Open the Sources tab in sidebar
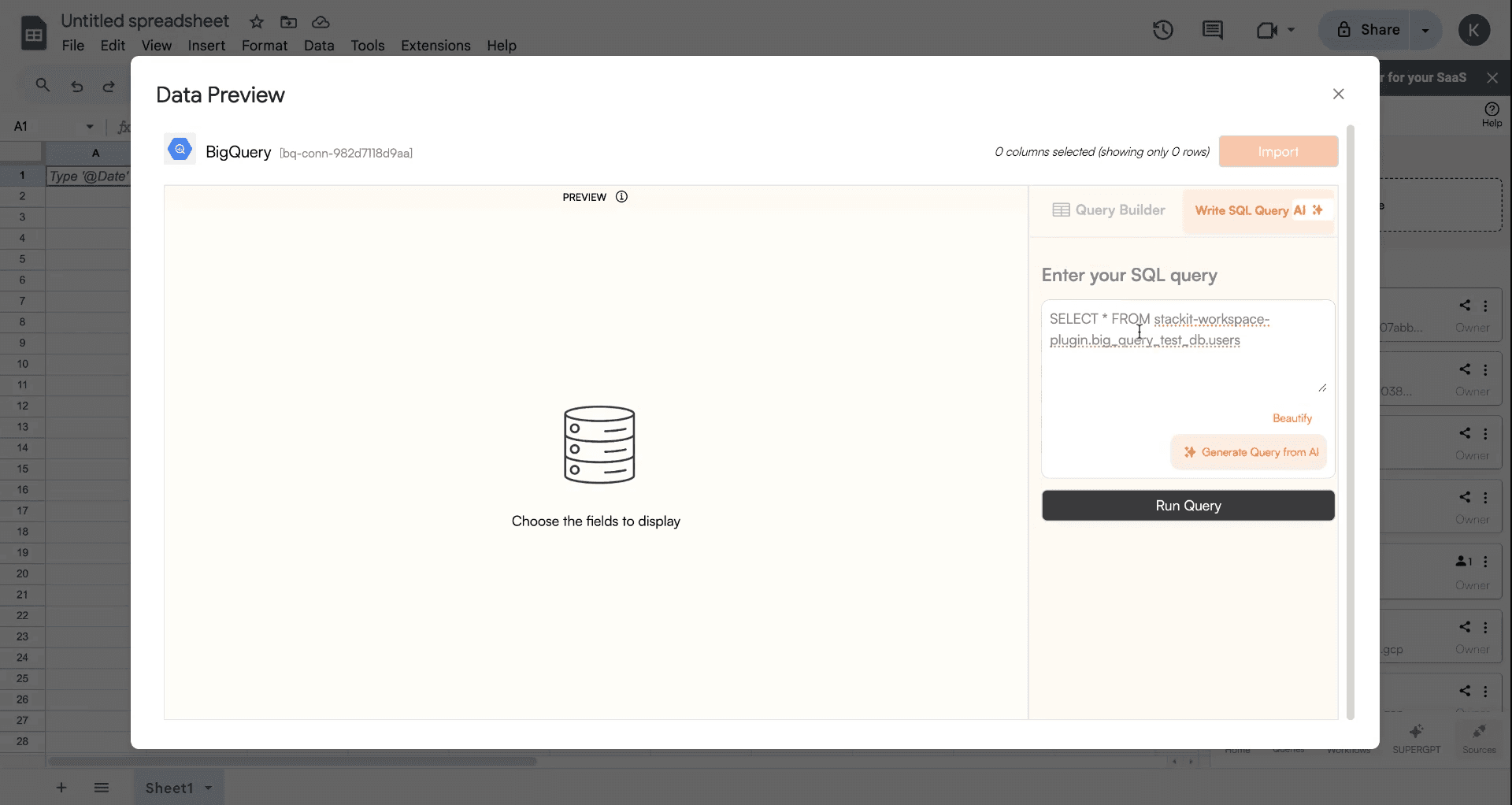 click(x=1479, y=739)
